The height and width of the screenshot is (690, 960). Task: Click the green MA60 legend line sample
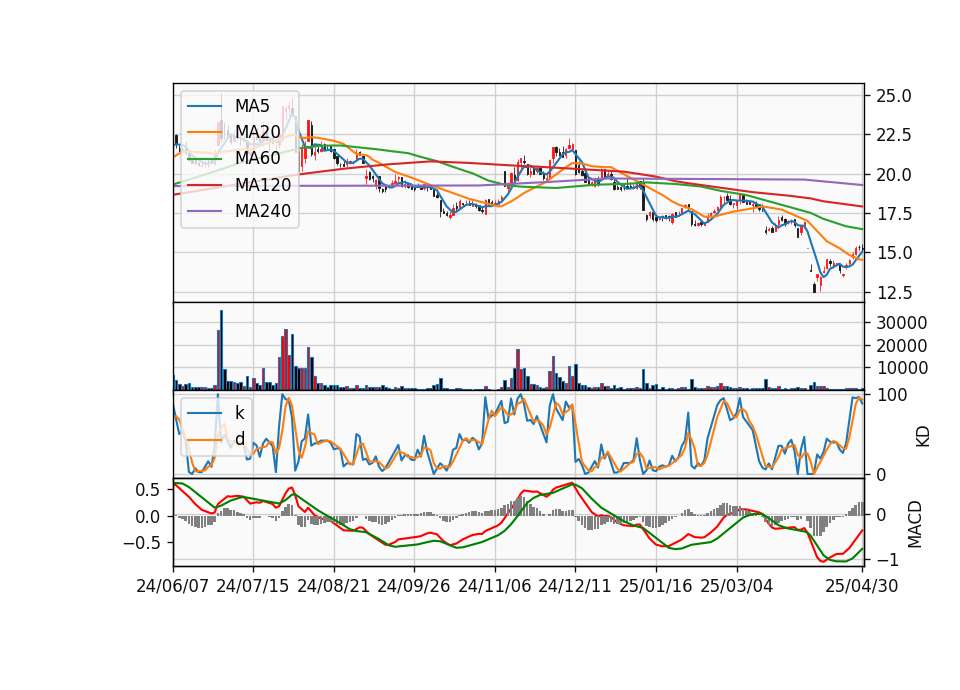tap(204, 159)
